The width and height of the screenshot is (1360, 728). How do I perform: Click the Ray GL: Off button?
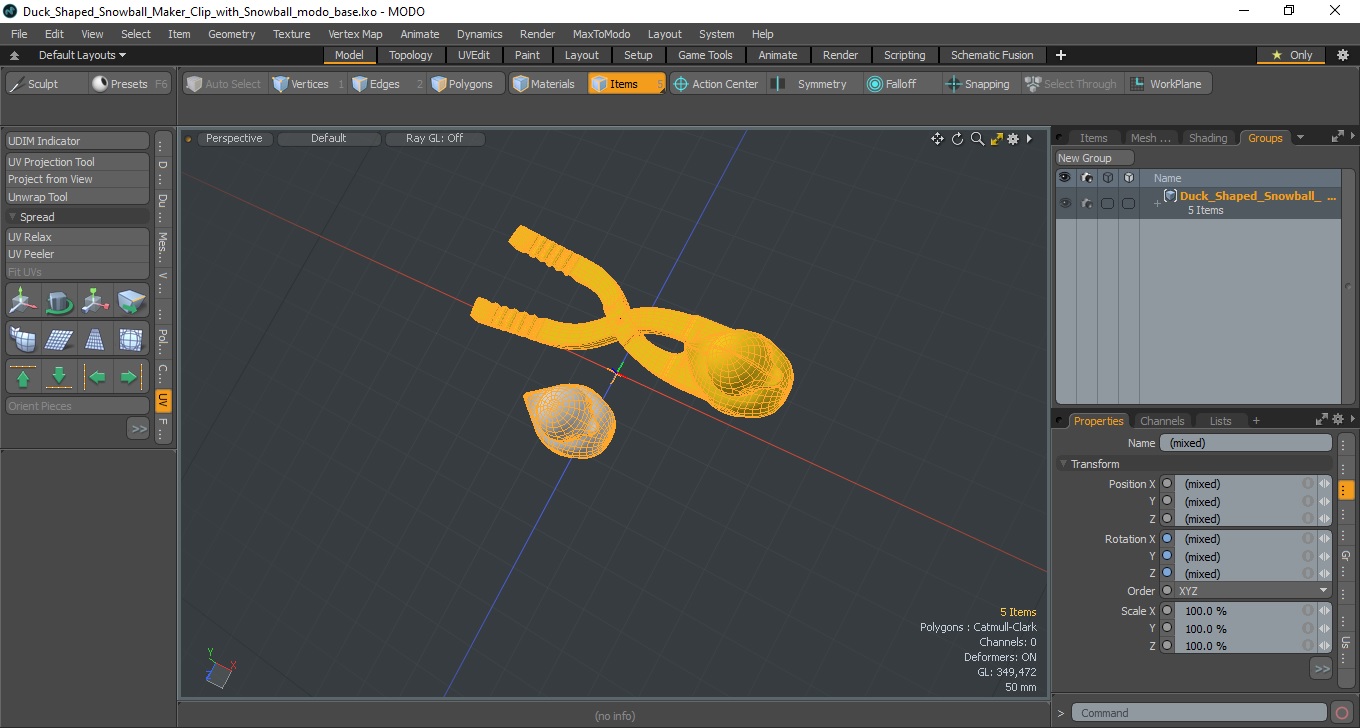434,139
